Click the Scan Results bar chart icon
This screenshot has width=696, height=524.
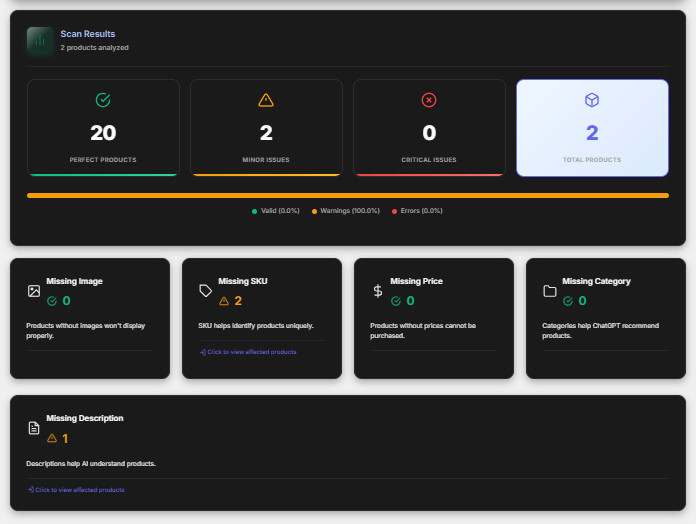pos(40,40)
